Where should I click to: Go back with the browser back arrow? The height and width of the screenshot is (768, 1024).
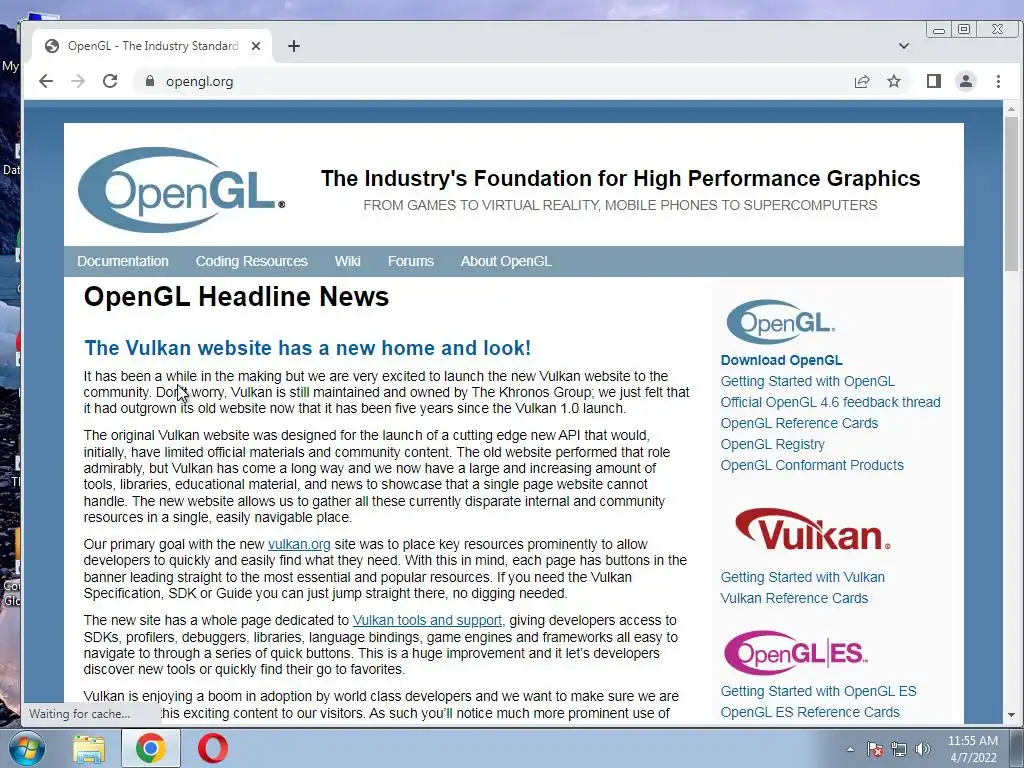coord(46,81)
